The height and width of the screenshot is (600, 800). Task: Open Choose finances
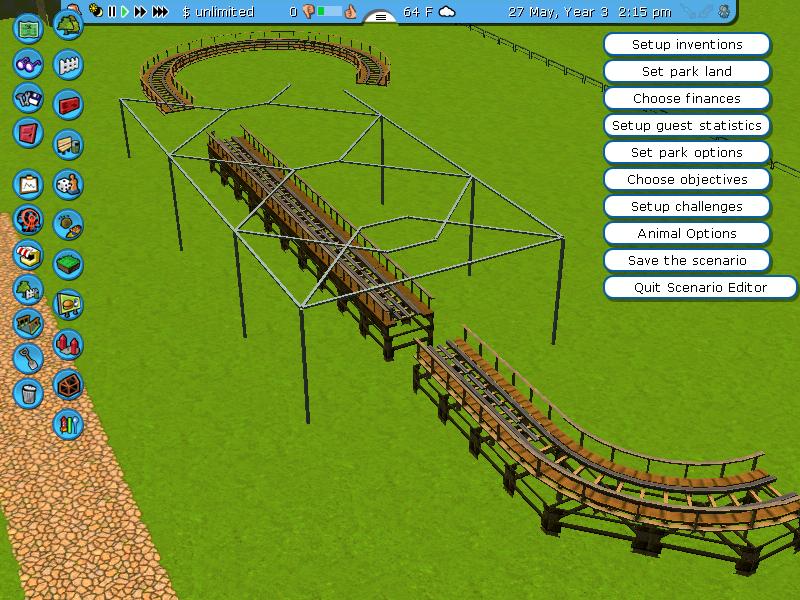[x=687, y=98]
